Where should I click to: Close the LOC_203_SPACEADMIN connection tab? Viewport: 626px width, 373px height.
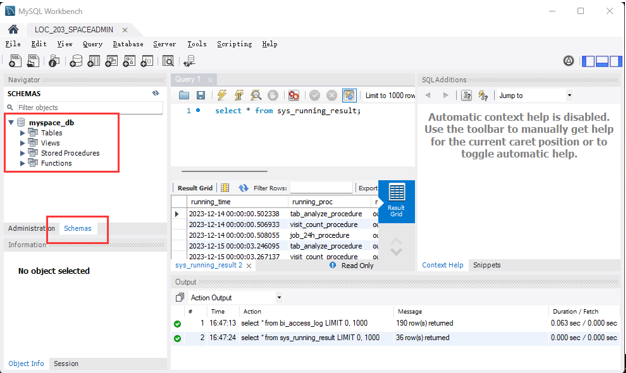pyautogui.click(x=125, y=30)
